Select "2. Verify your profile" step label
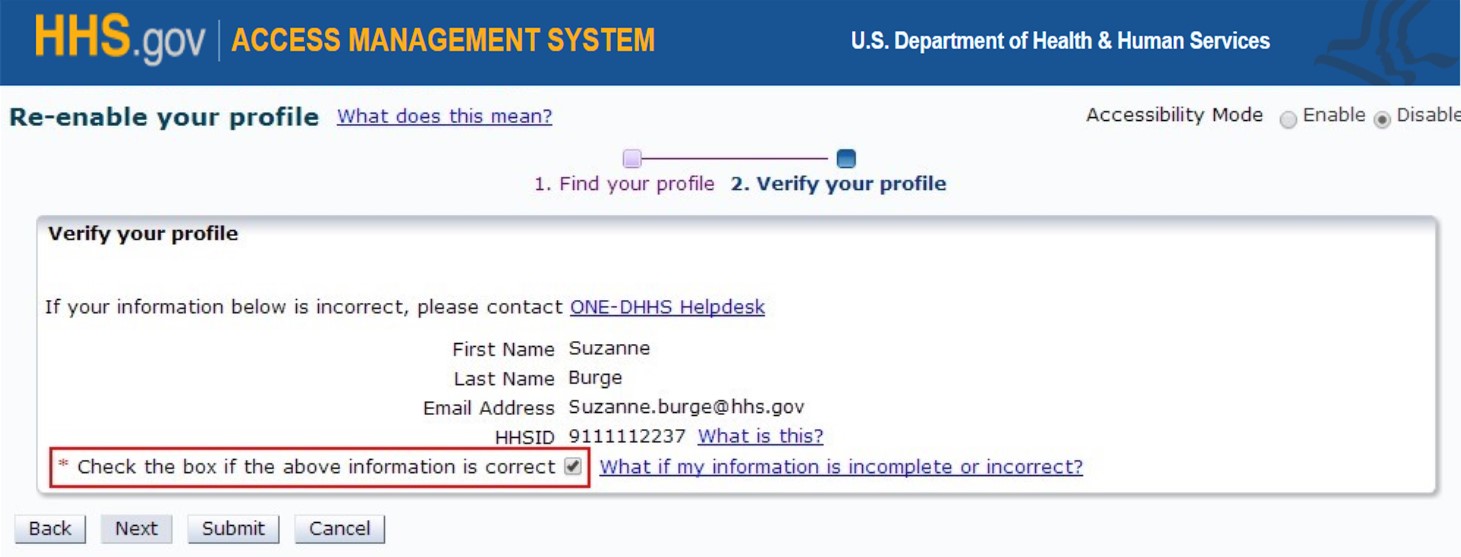The width and height of the screenshot is (1461, 557). 838,184
